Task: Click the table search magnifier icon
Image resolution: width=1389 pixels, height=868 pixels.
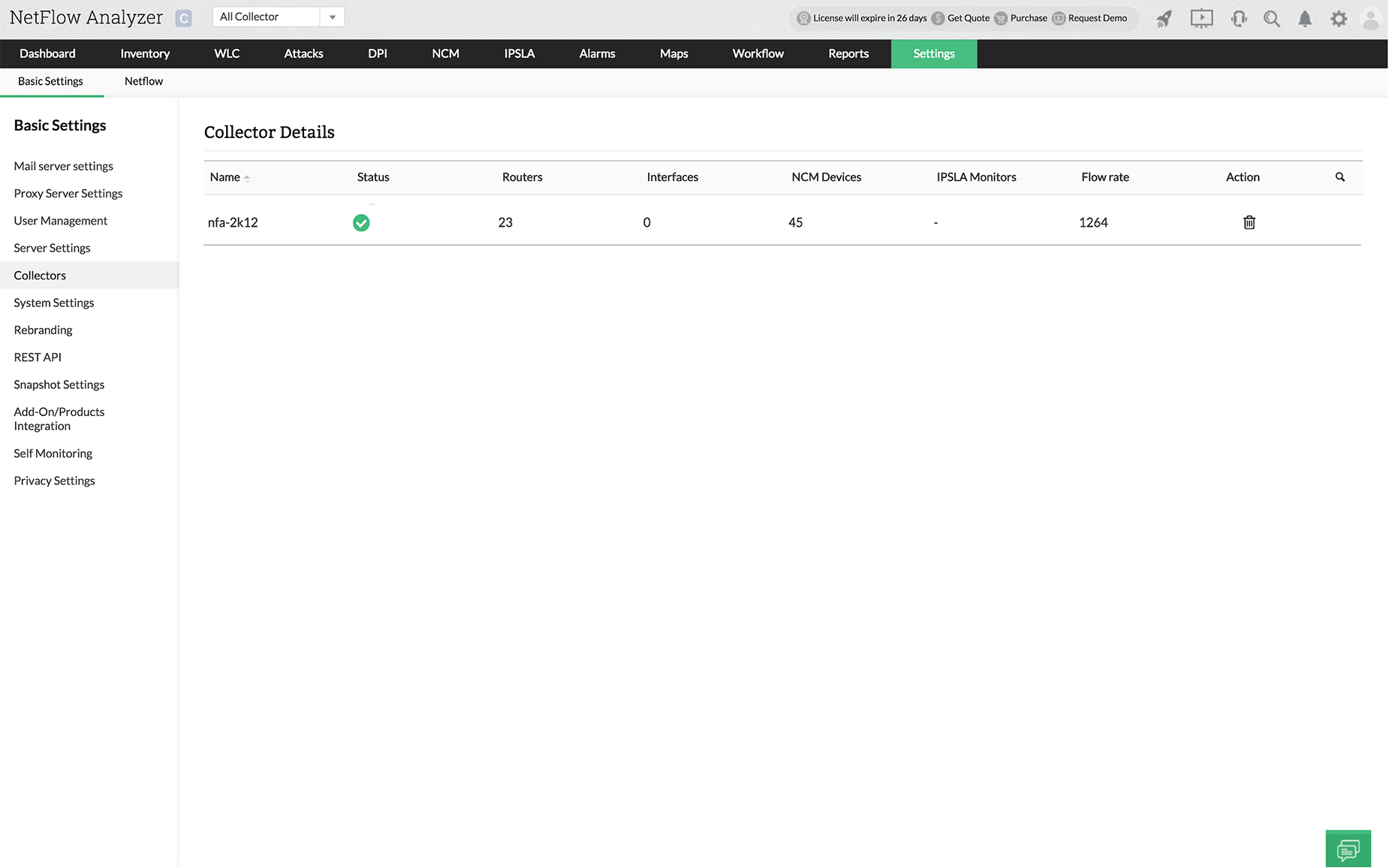Action: pyautogui.click(x=1340, y=177)
